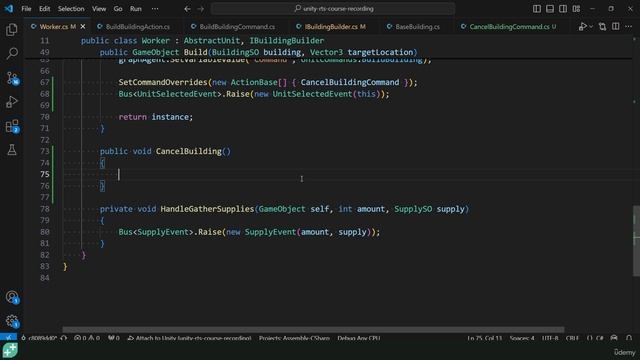Change indentation via 'Spaces: 4'
Screen dimensions: 640x360
(x=522, y=338)
